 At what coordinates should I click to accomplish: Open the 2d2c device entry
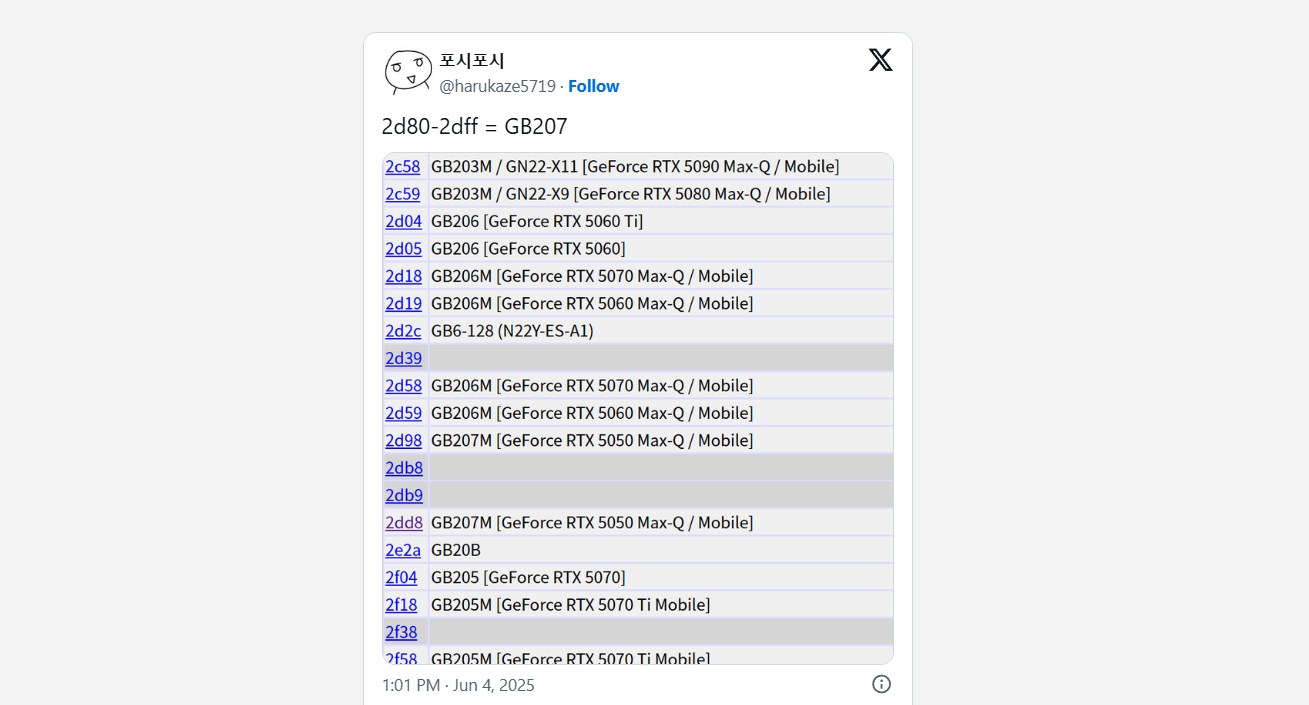click(x=403, y=331)
